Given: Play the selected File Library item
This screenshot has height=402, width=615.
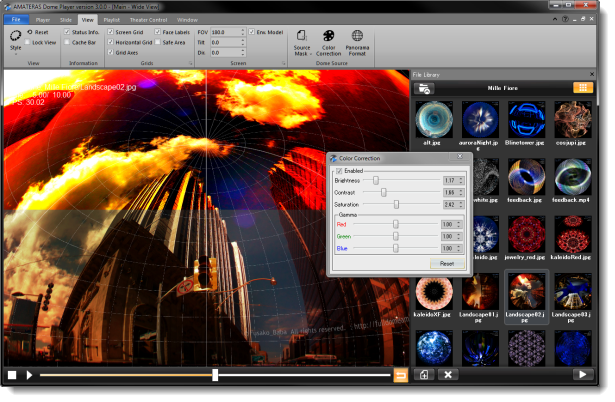Looking at the screenshot, I should tap(583, 375).
